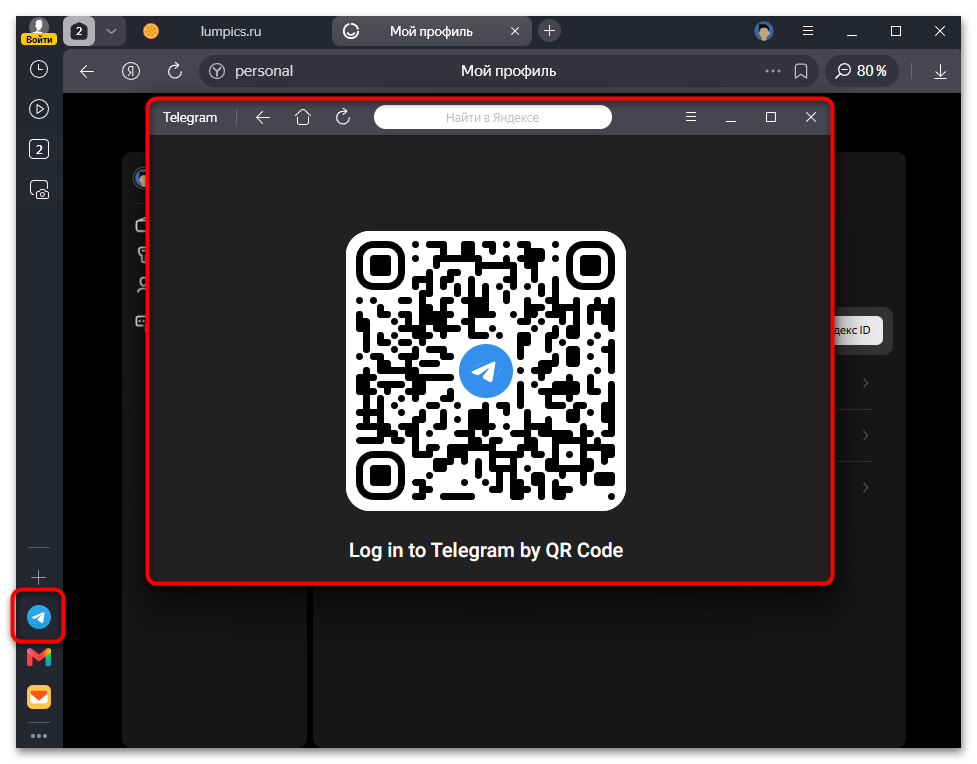This screenshot has height=764, width=977.
Task: Click the Log in to Telegram by QR Code text
Action: pos(485,550)
